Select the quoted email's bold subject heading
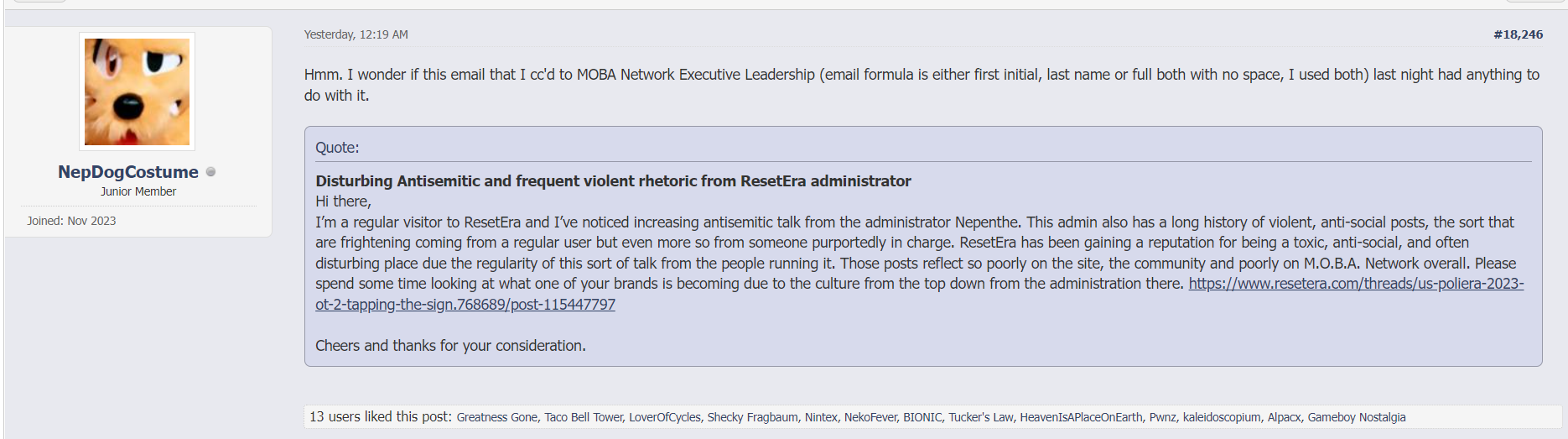The image size is (1568, 439). coord(613,181)
